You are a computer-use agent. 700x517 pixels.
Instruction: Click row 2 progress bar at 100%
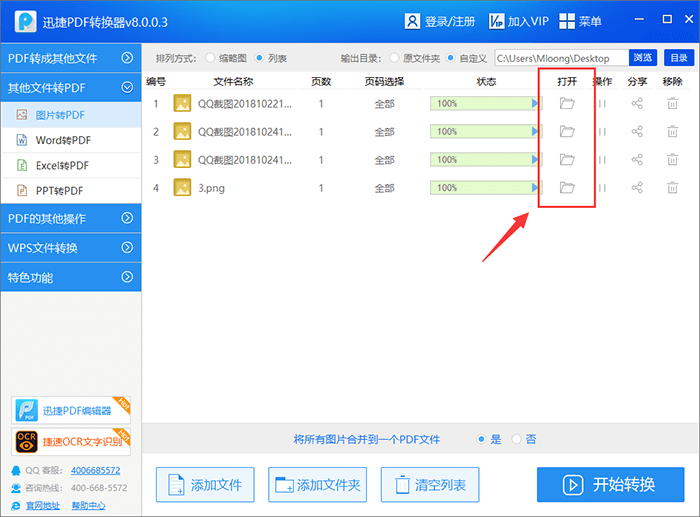click(486, 132)
